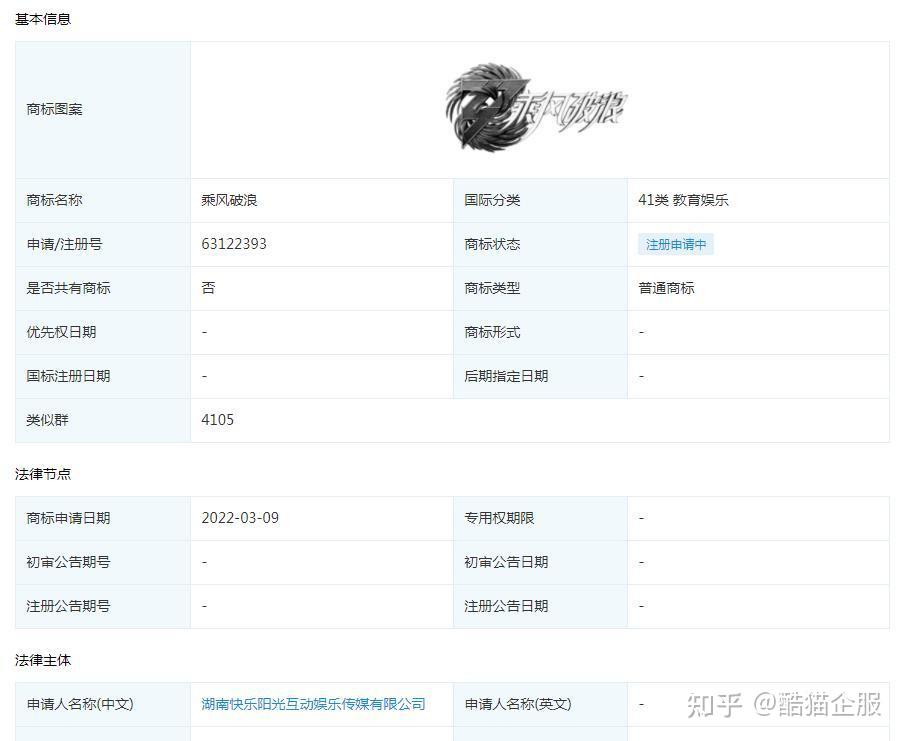Select the 否 value for shared trademark

pyautogui.click(x=208, y=288)
